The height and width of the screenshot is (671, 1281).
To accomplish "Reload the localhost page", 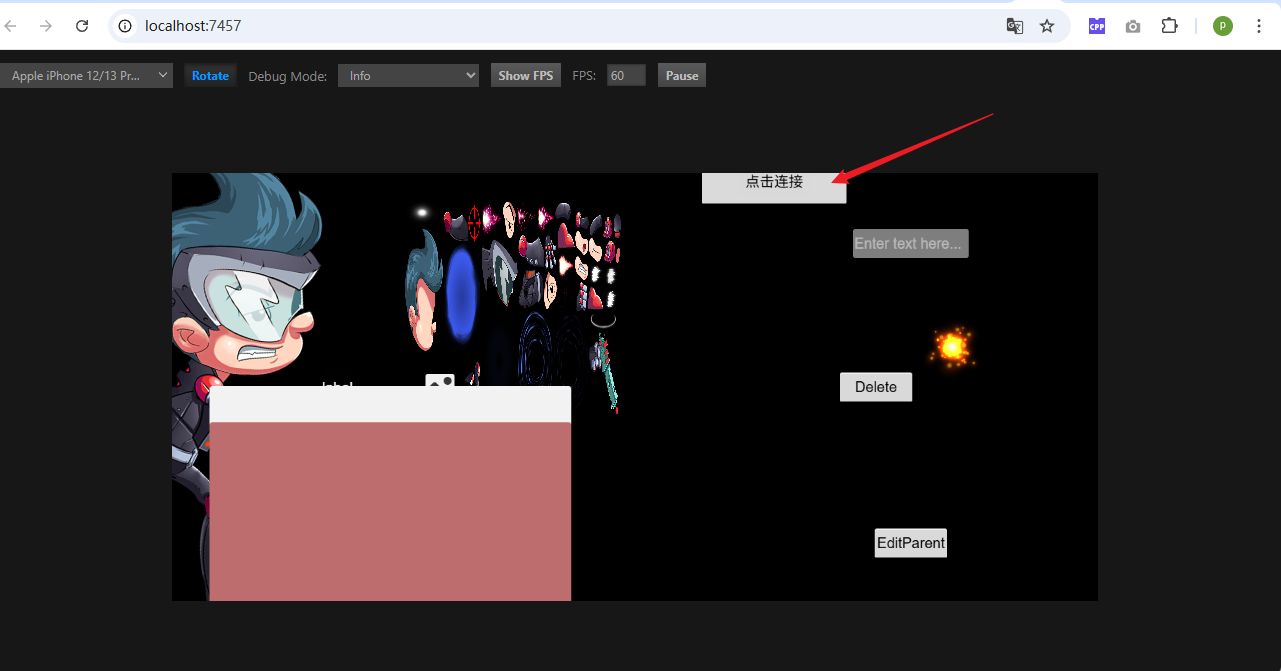I will 82,26.
